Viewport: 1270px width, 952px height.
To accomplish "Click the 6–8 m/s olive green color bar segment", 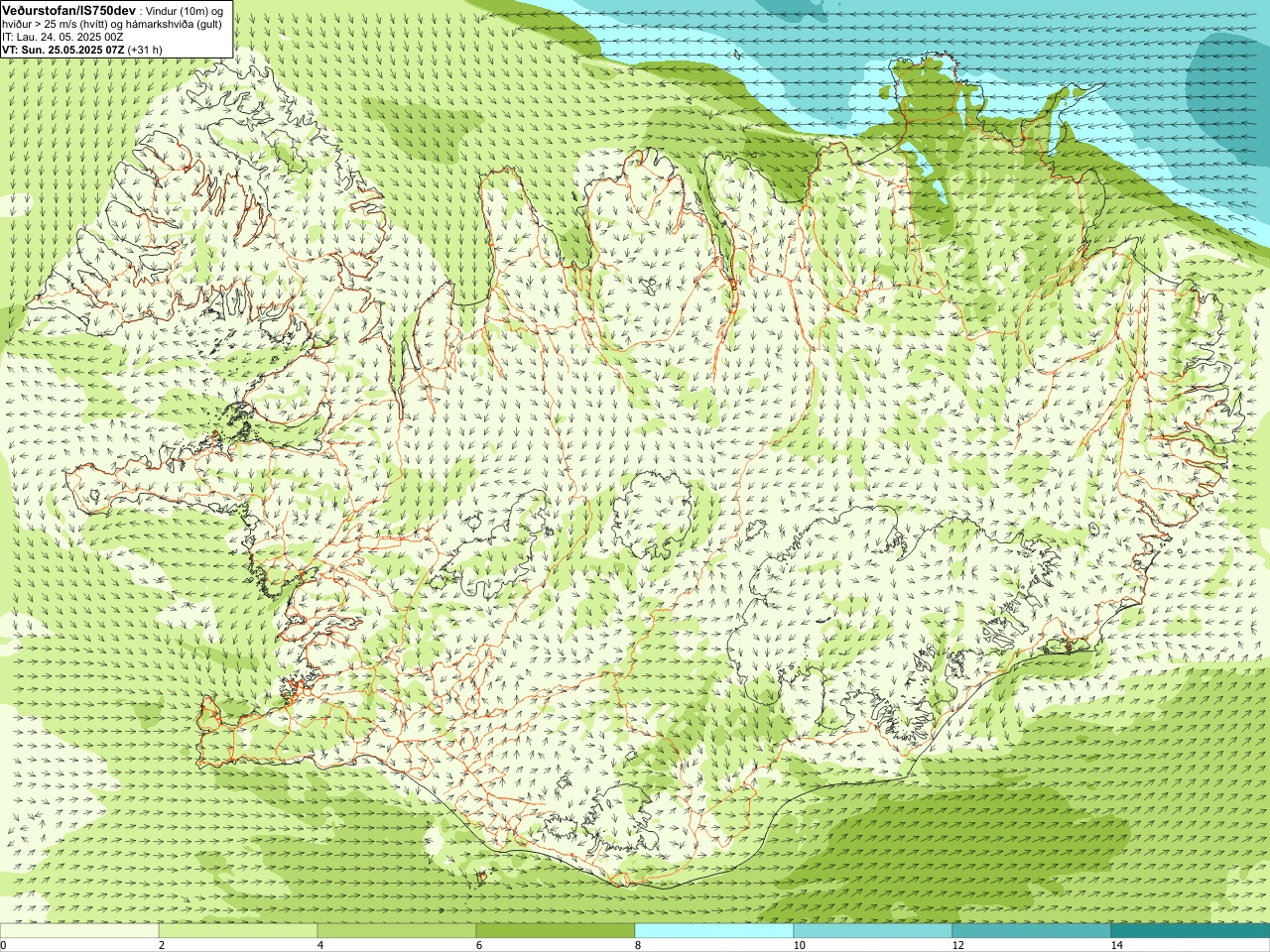I will (556, 931).
